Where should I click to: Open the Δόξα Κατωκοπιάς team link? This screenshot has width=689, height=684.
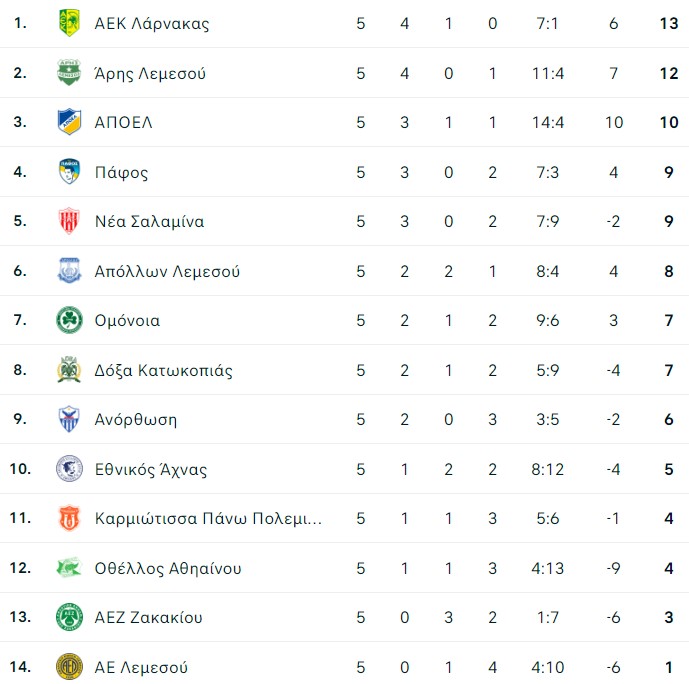[x=163, y=370]
